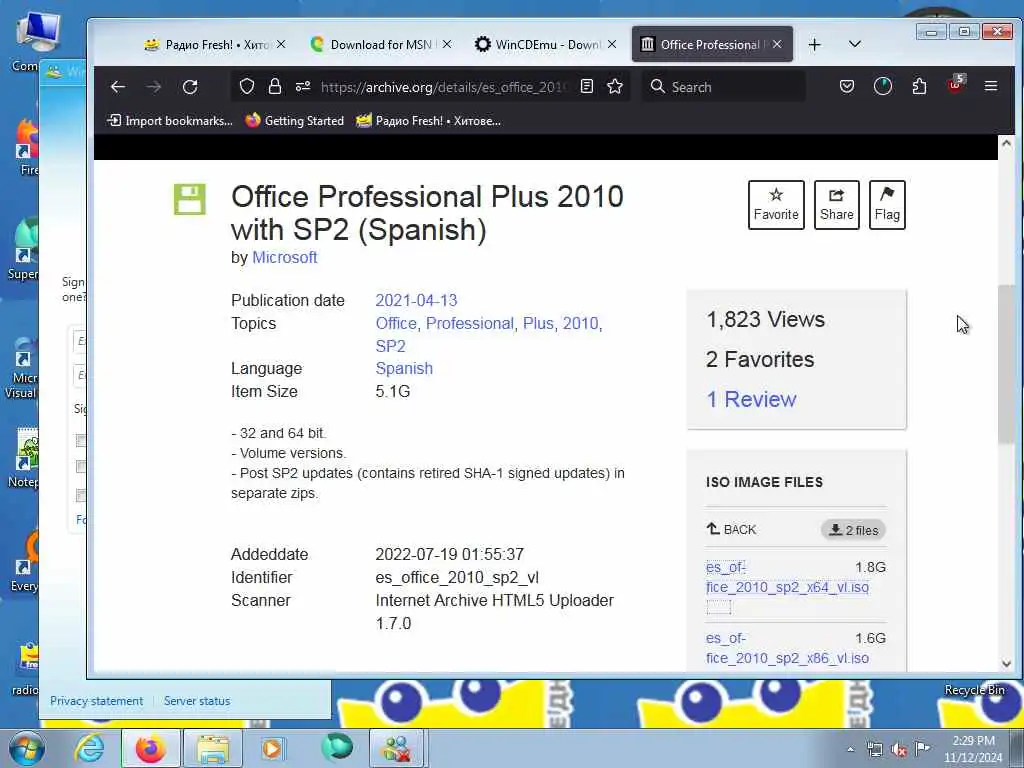This screenshot has height=768, width=1024.
Task: Click the page scroll-down arrow
Action: [1006, 664]
